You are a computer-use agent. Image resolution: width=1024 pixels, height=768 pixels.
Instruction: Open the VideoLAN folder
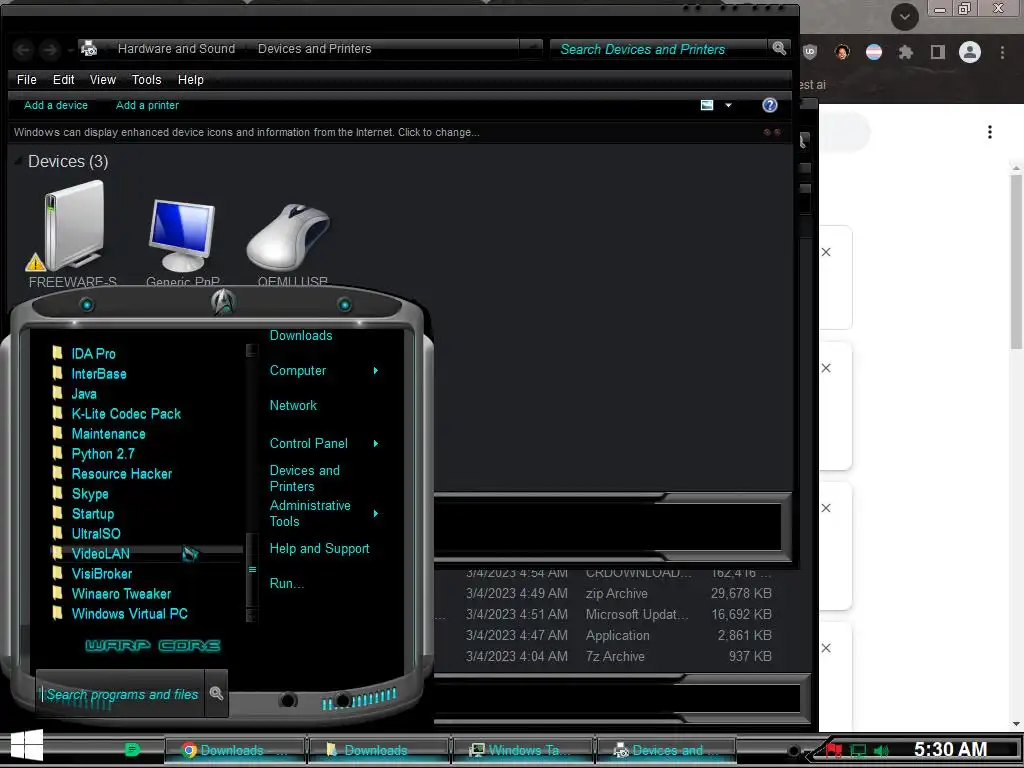101,554
